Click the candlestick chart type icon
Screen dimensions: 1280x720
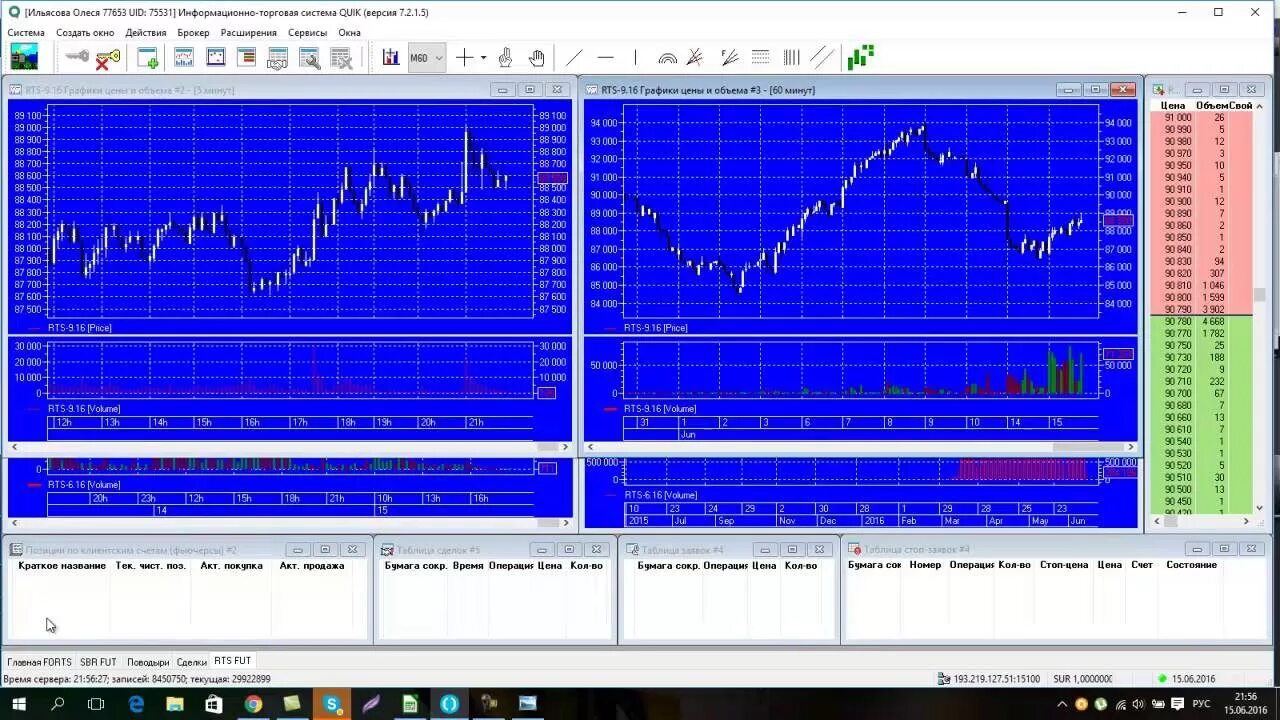390,58
